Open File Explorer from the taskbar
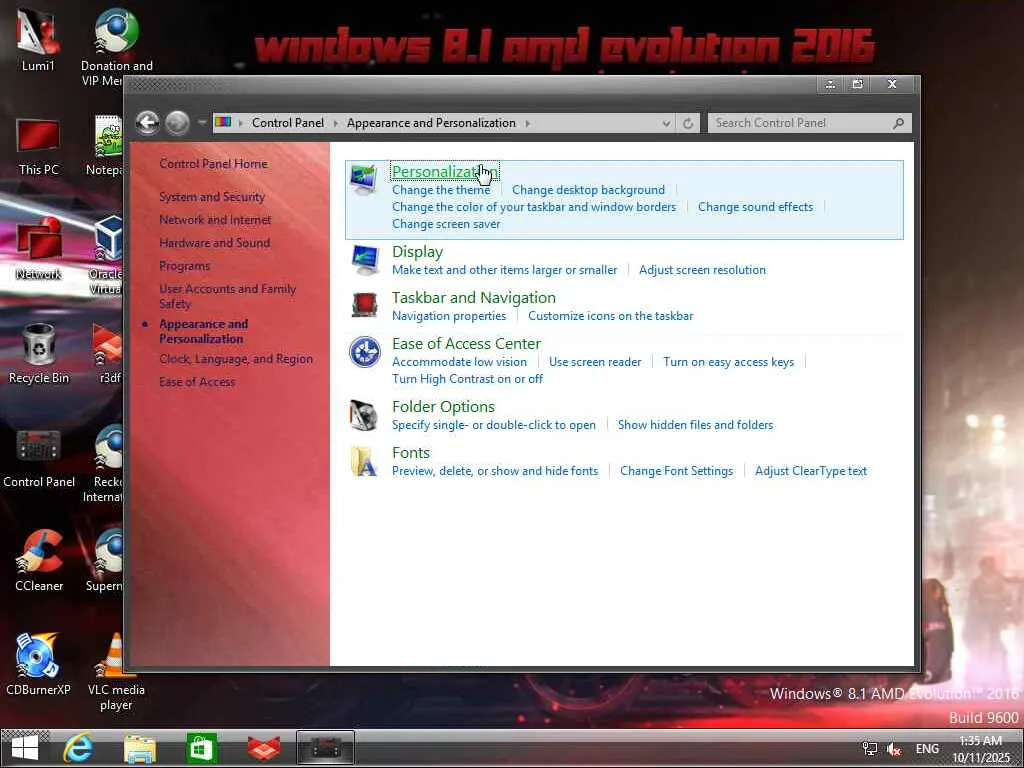The height and width of the screenshot is (768, 1024). click(140, 748)
